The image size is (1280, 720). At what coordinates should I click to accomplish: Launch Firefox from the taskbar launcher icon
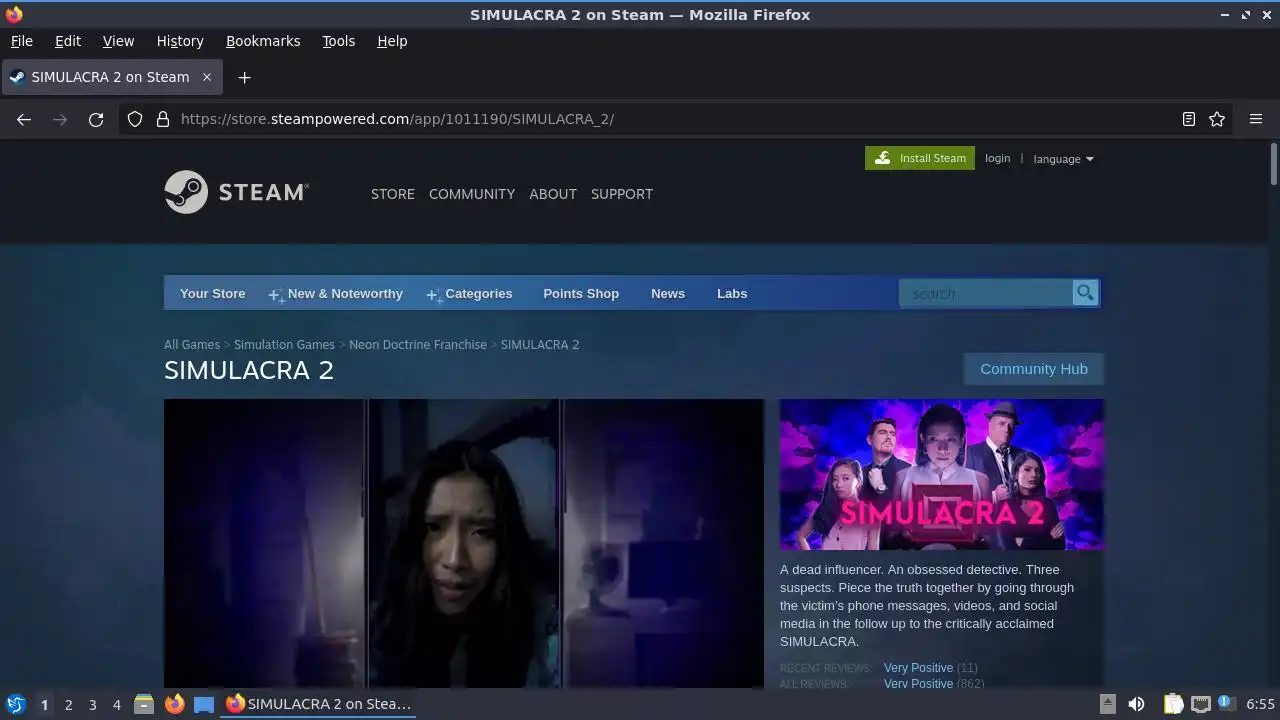[x=174, y=704]
